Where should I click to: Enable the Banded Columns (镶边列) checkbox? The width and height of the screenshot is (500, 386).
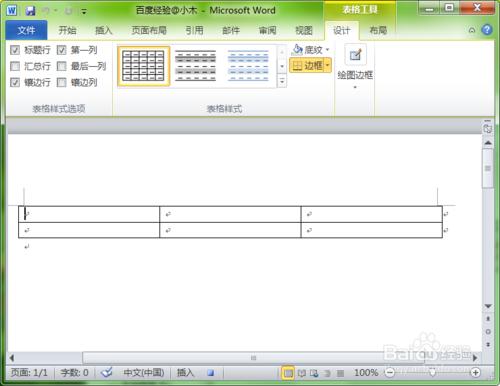click(61, 82)
